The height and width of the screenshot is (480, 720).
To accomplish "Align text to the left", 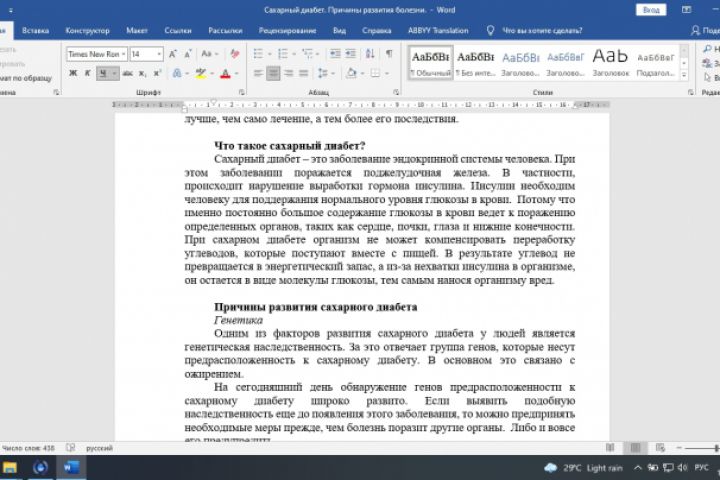I will coord(258,73).
